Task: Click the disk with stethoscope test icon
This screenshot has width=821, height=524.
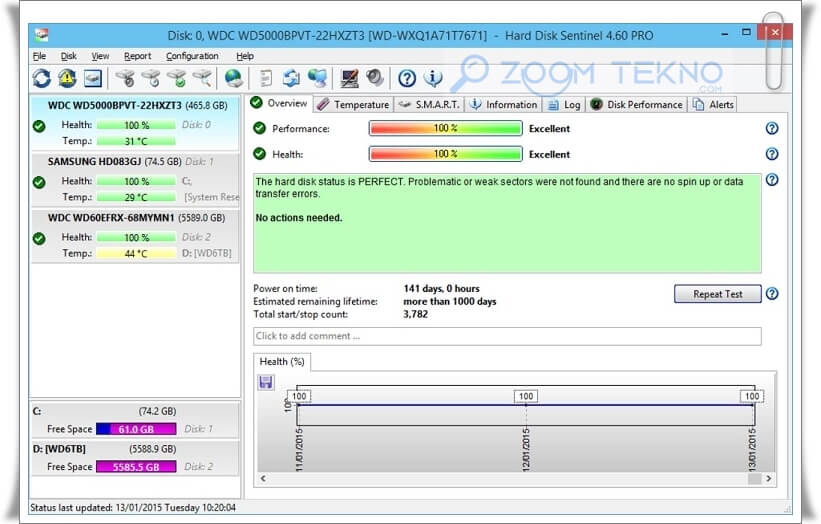Action: 126,79
